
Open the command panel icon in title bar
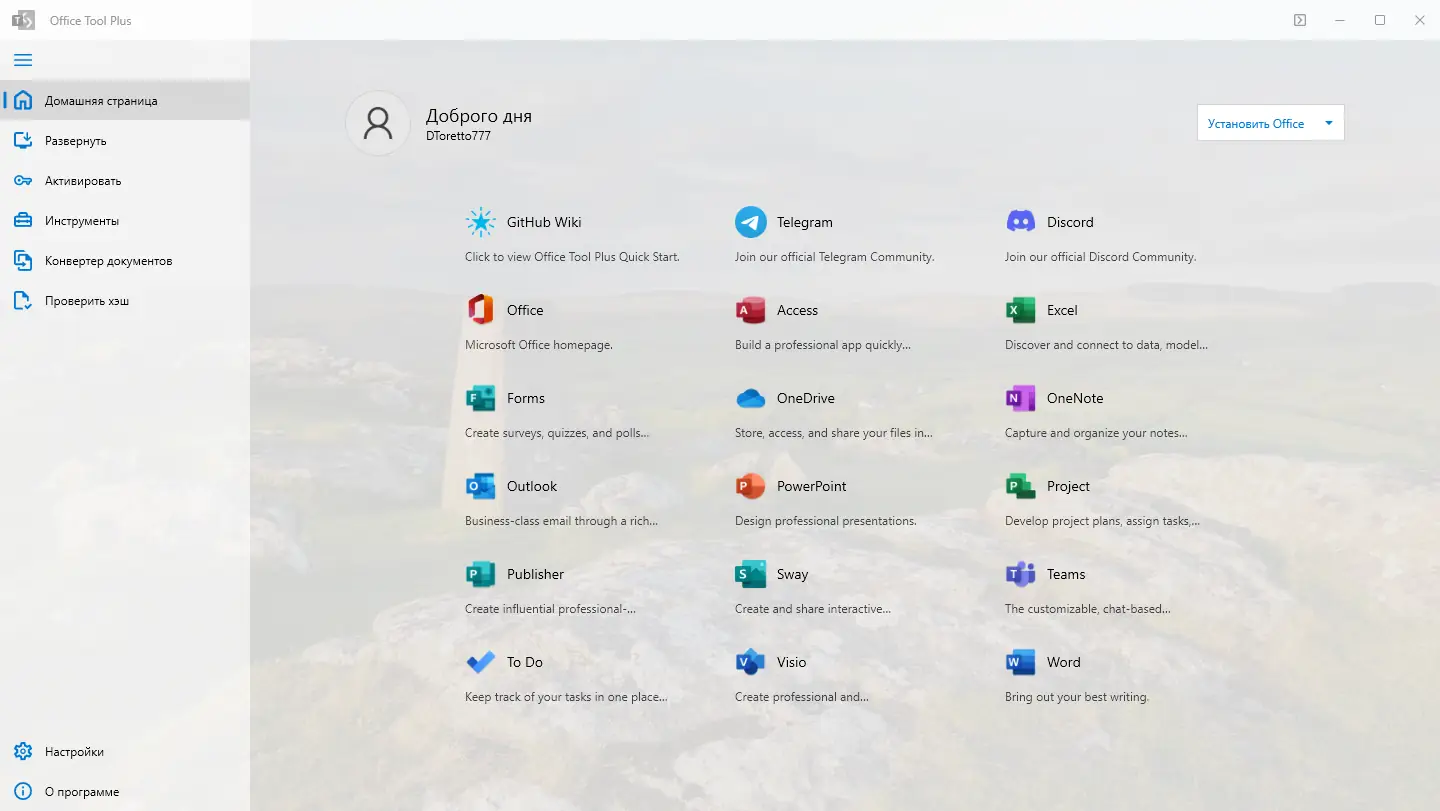click(1300, 20)
